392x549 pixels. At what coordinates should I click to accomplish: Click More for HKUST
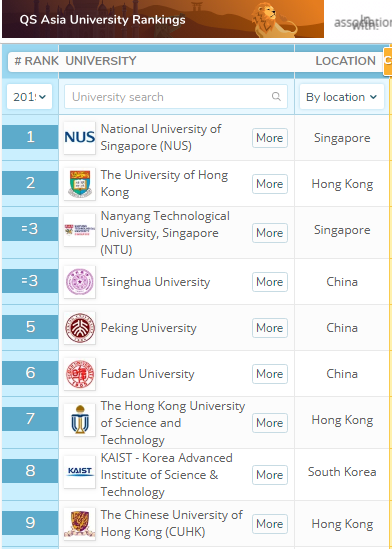[270, 423]
